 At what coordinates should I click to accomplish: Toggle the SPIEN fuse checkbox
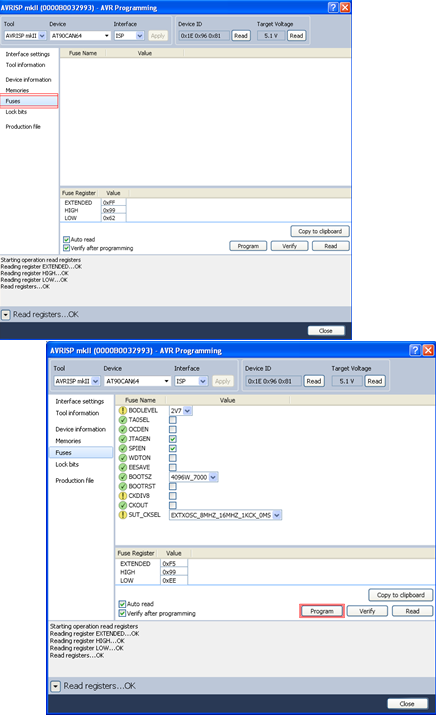pos(173,449)
